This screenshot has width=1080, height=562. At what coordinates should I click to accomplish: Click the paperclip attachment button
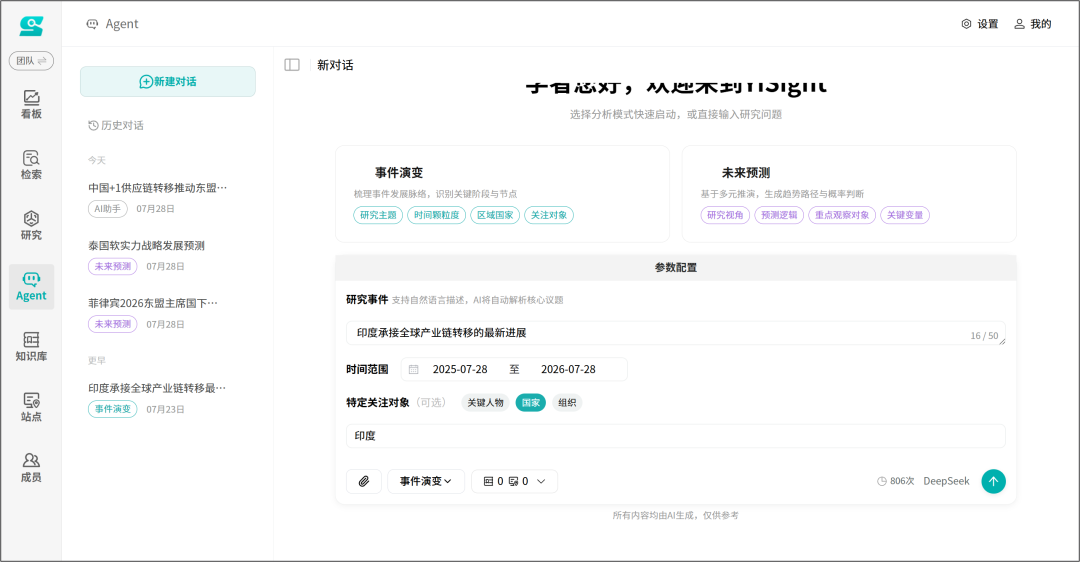pos(364,481)
